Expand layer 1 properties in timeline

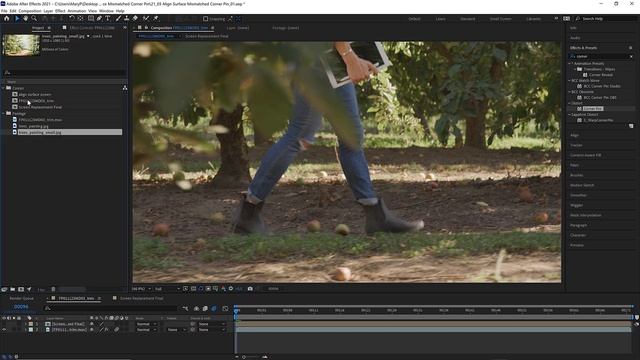25,324
